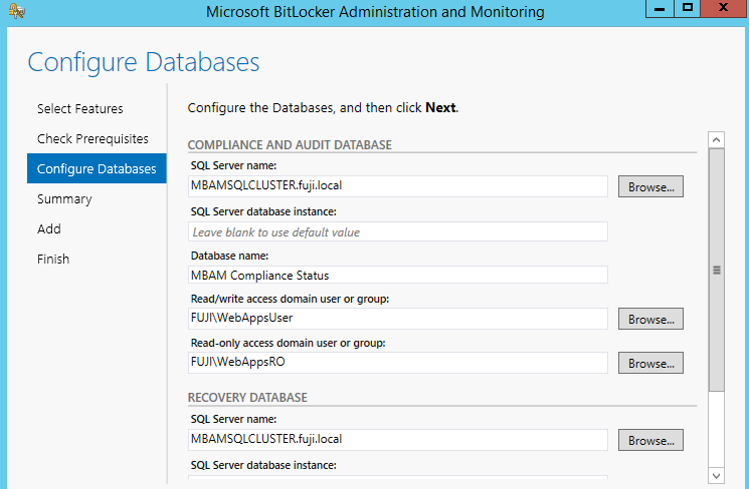Click the vertical scrollbar thumb
This screenshot has height=489, width=749.
coord(717,270)
